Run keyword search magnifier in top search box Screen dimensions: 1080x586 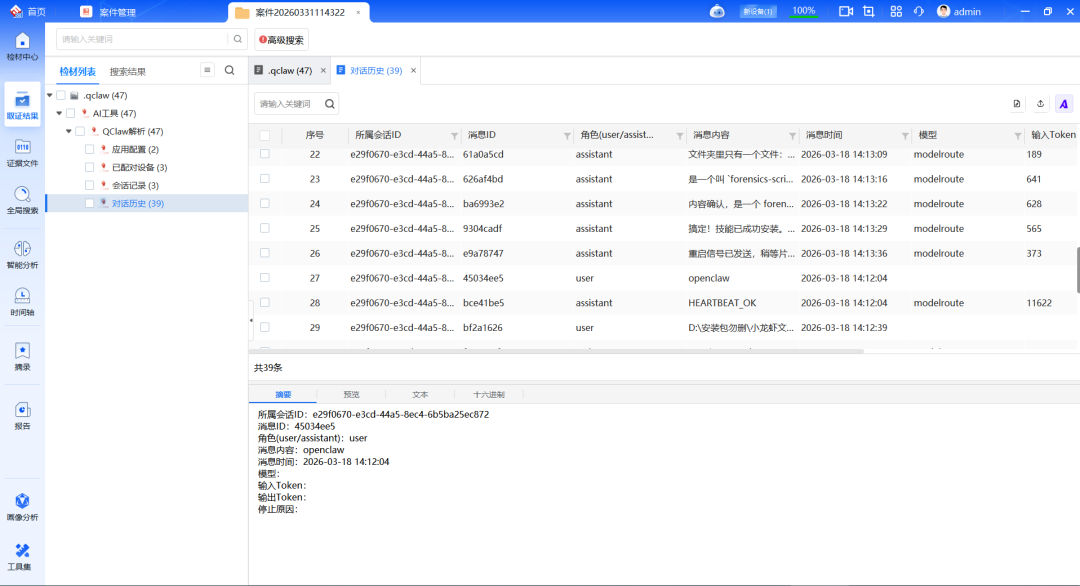(x=238, y=39)
